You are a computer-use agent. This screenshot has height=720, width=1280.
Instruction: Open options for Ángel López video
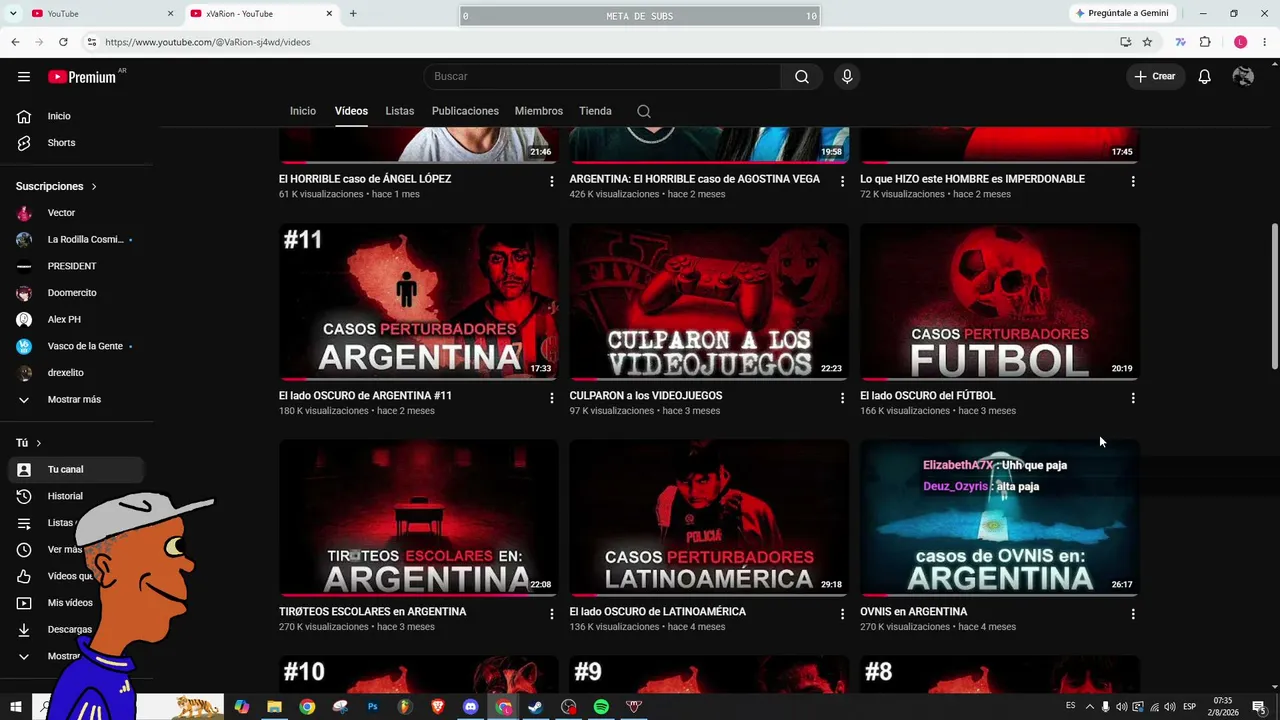[x=551, y=181]
